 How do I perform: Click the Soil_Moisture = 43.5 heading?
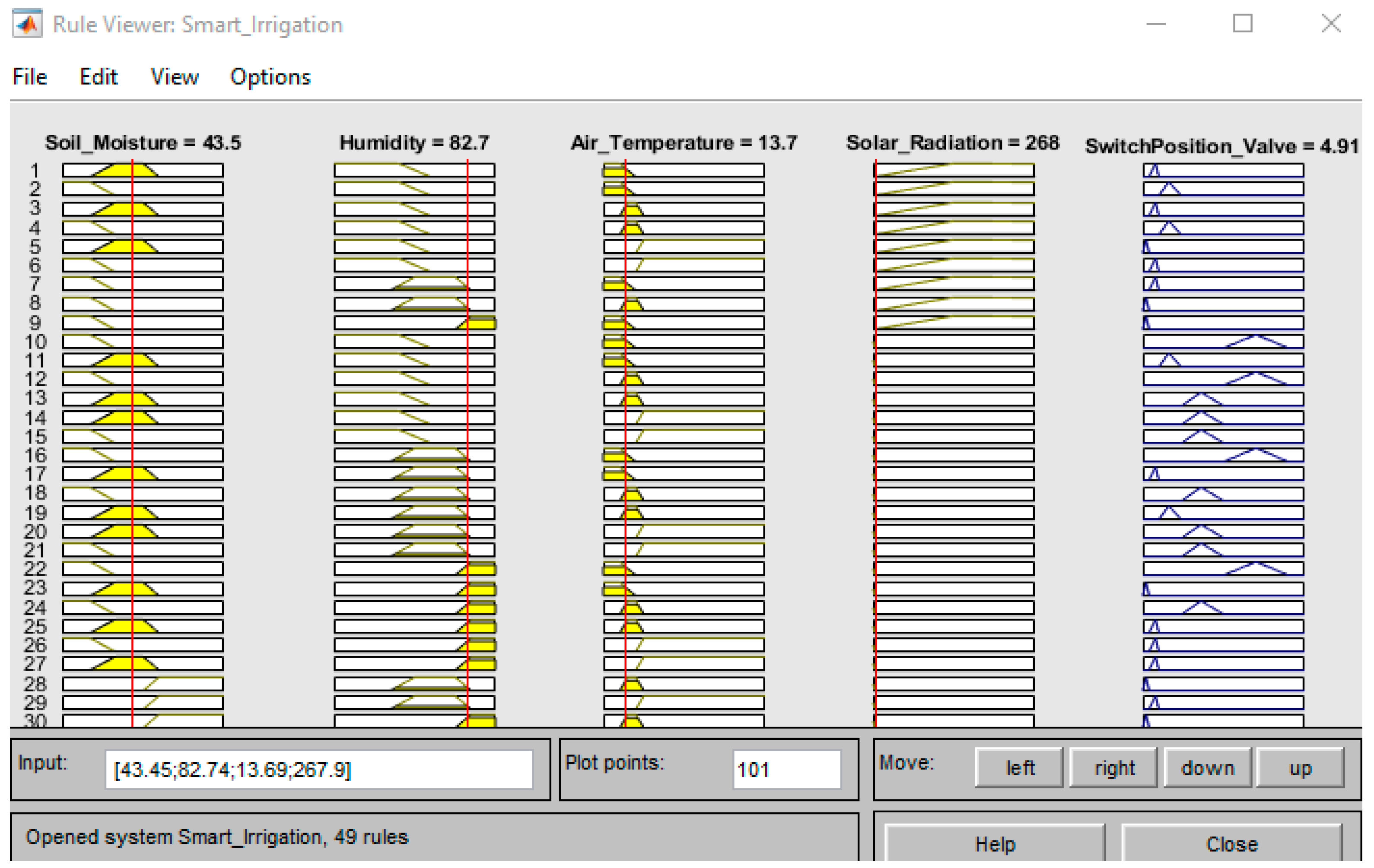coord(143,142)
